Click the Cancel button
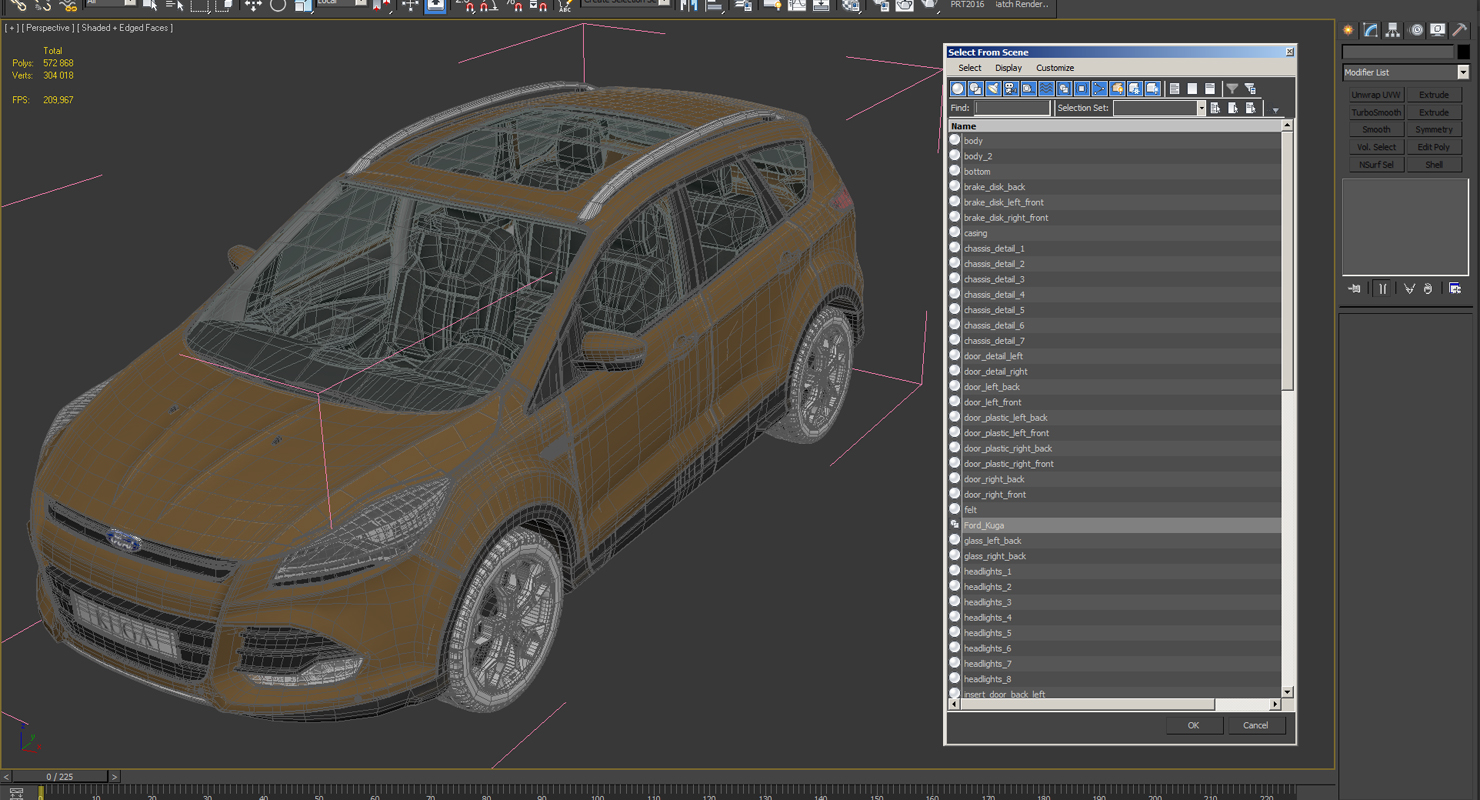This screenshot has height=800, width=1480. pos(1256,726)
